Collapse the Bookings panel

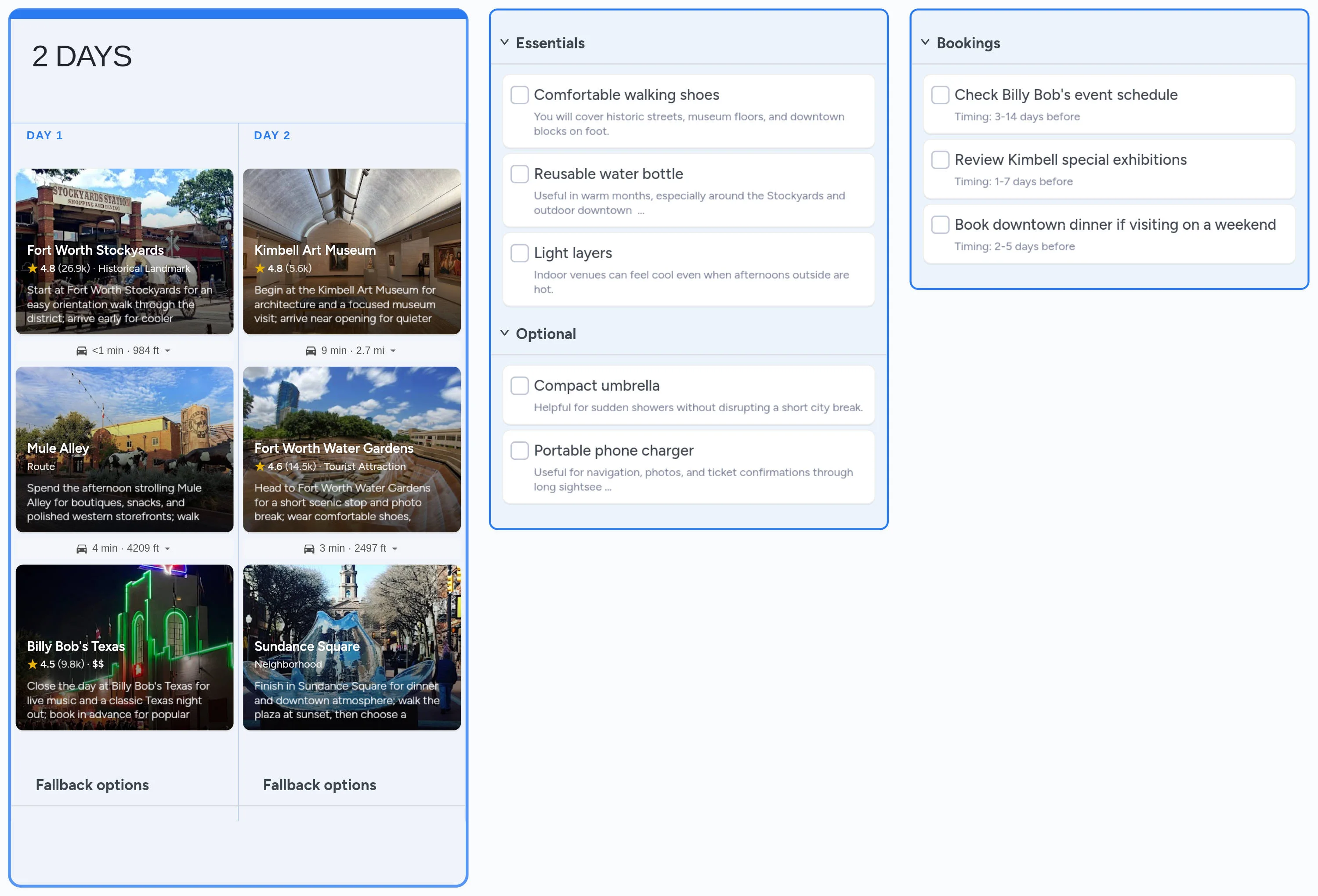point(925,43)
